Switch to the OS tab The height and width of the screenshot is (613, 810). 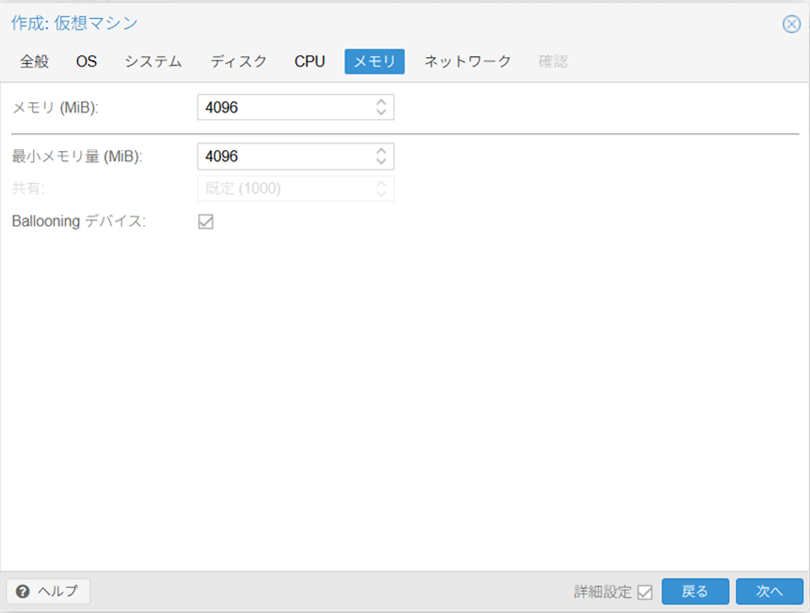tap(86, 61)
